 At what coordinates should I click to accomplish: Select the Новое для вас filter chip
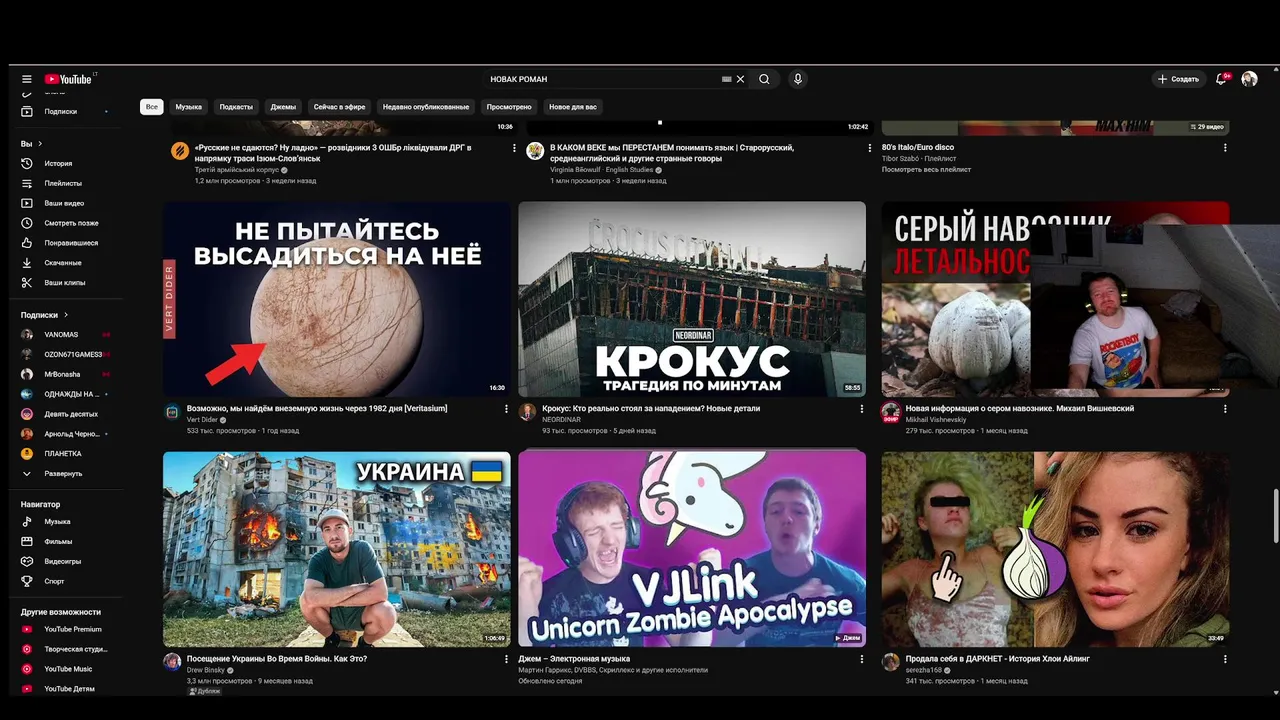(573, 107)
